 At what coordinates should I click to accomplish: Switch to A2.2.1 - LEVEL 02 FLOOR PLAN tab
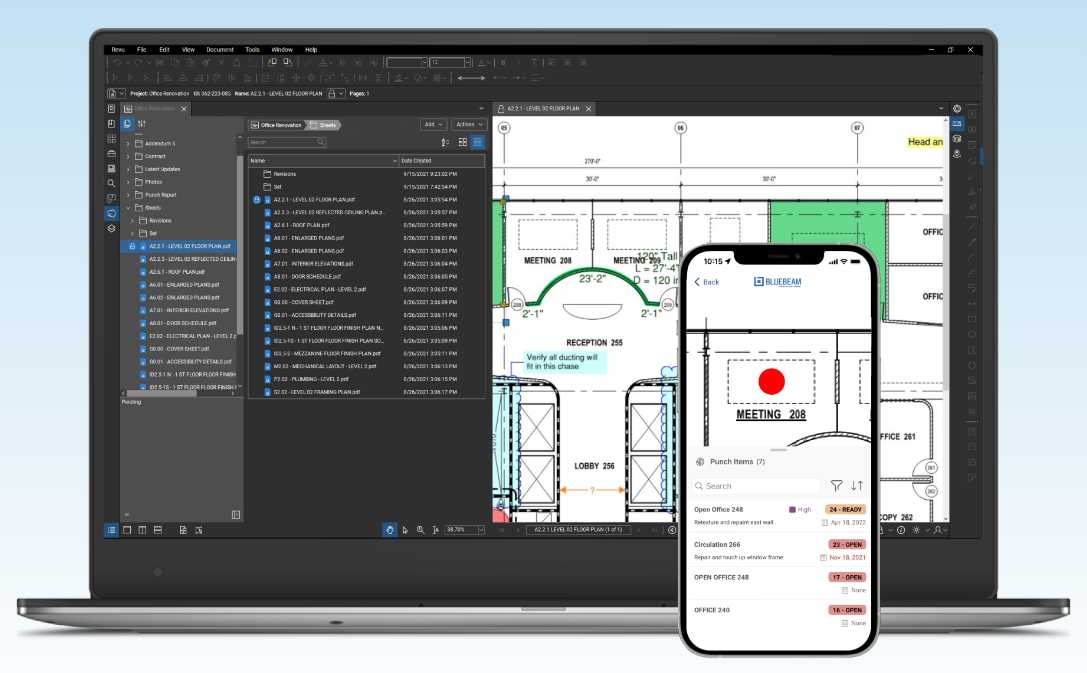click(x=543, y=108)
